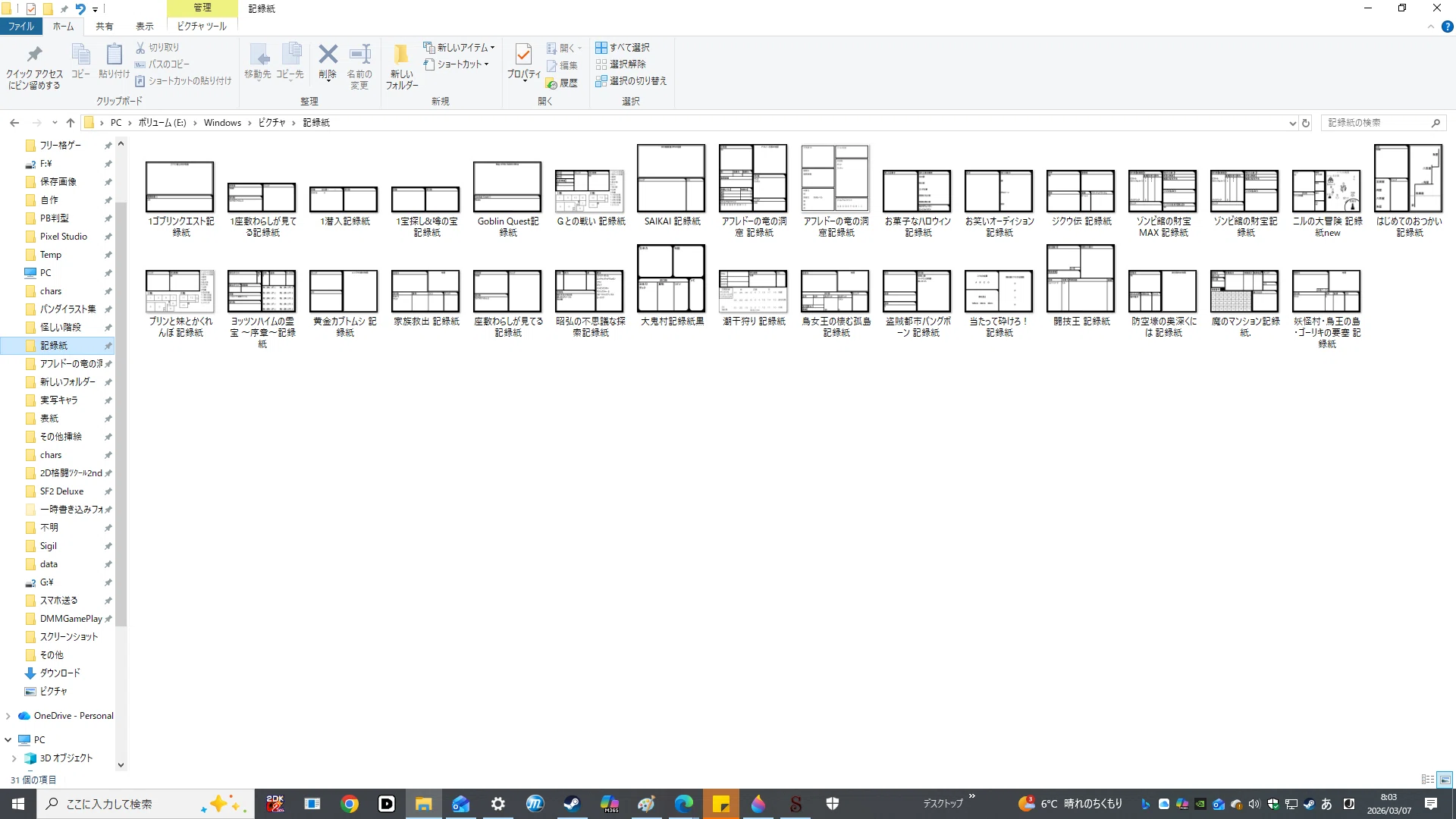Click Windows in the address breadcrumb
The height and width of the screenshot is (819, 1456).
[222, 122]
